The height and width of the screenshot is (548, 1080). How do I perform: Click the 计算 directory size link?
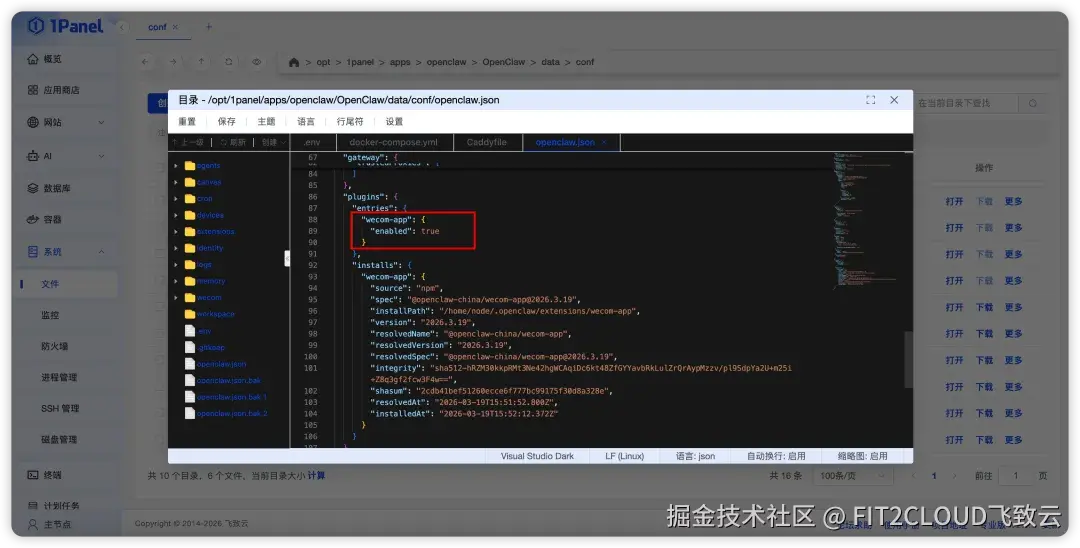coord(316,476)
